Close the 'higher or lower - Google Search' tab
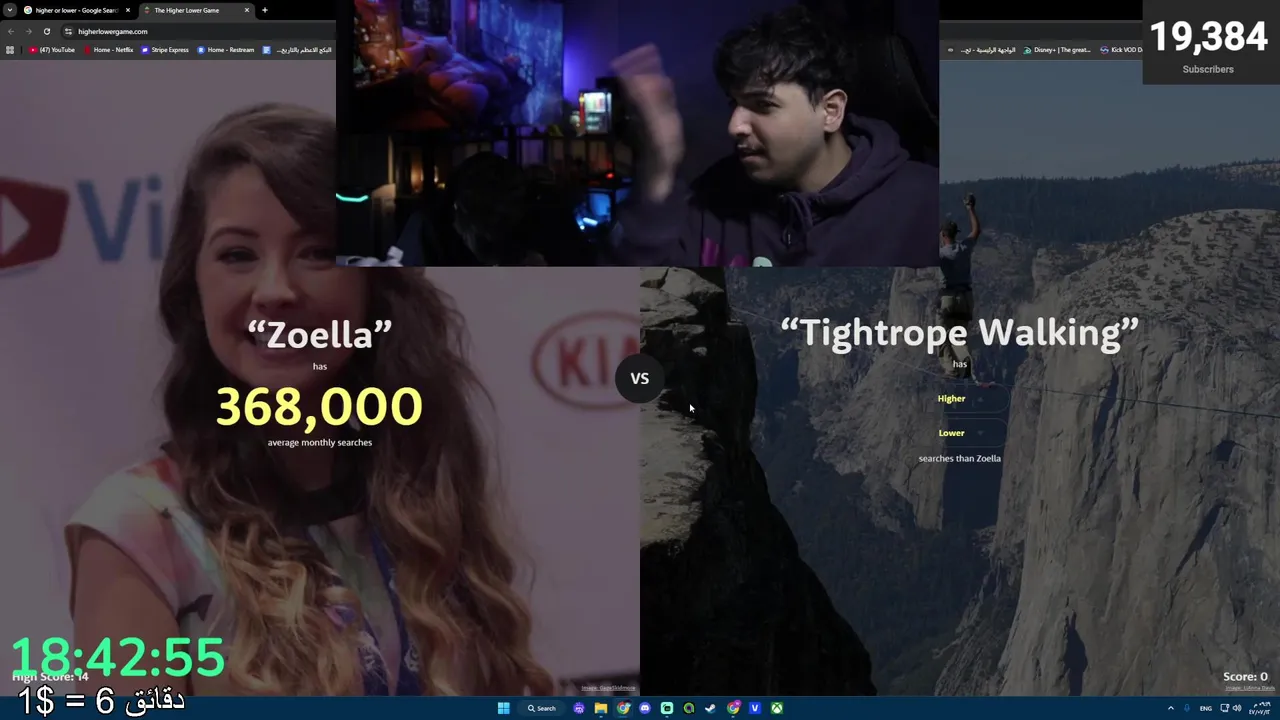The width and height of the screenshot is (1280, 720). [x=126, y=10]
